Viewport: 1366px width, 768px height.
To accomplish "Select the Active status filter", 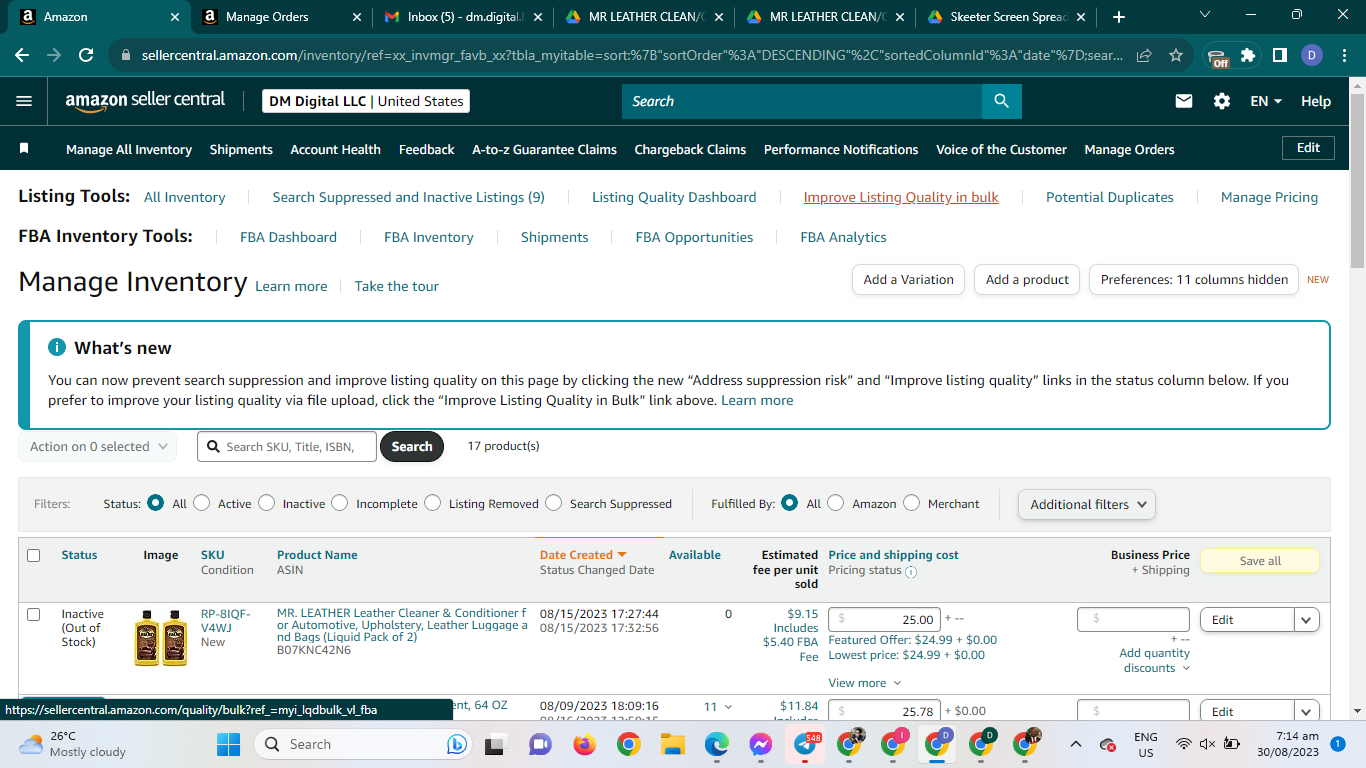I will (x=202, y=503).
